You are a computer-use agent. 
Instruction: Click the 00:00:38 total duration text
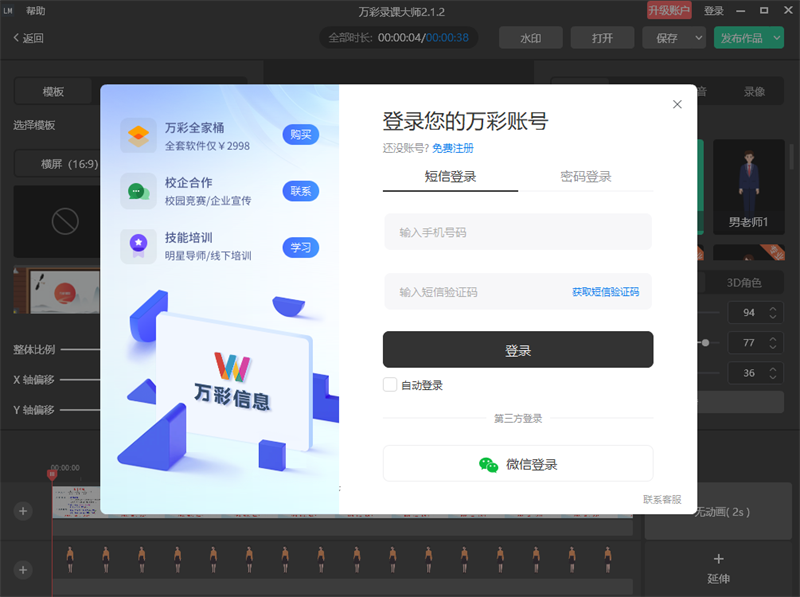[447, 38]
